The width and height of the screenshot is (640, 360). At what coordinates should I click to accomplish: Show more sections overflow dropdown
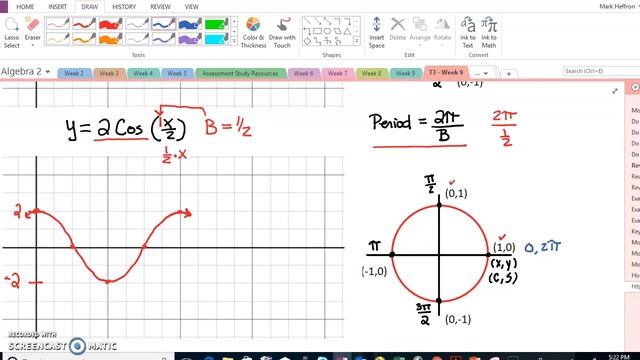tap(481, 73)
